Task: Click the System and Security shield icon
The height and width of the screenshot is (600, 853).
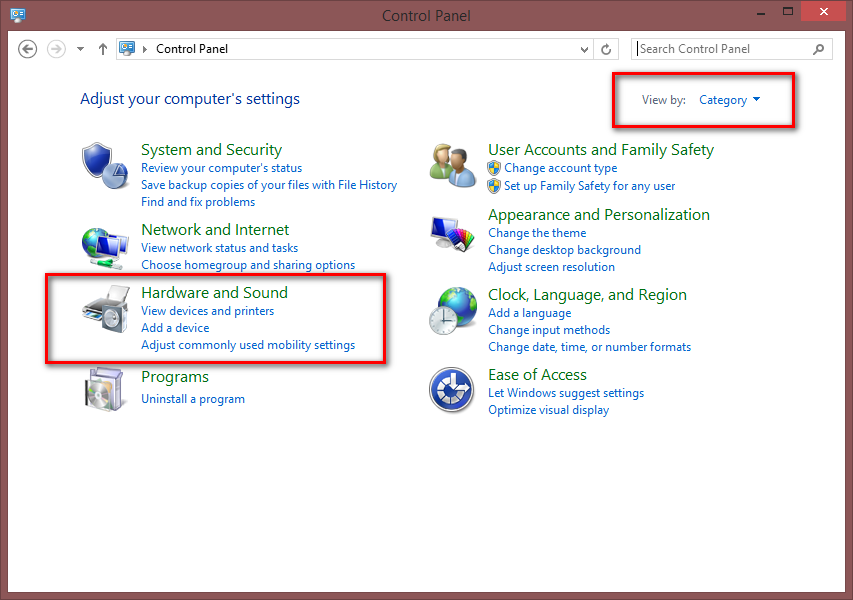Action: pyautogui.click(x=105, y=166)
